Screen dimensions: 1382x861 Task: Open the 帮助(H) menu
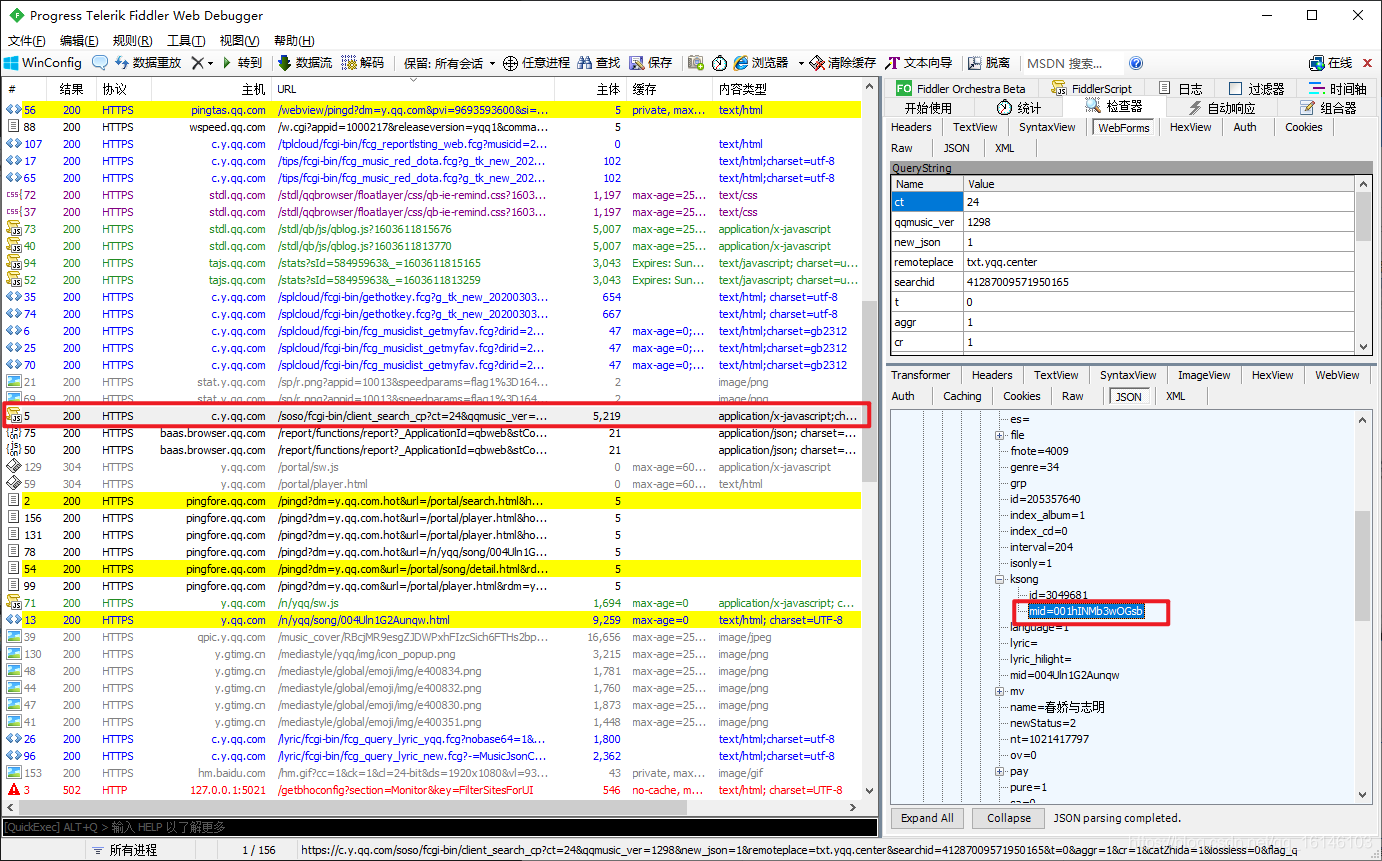click(293, 41)
